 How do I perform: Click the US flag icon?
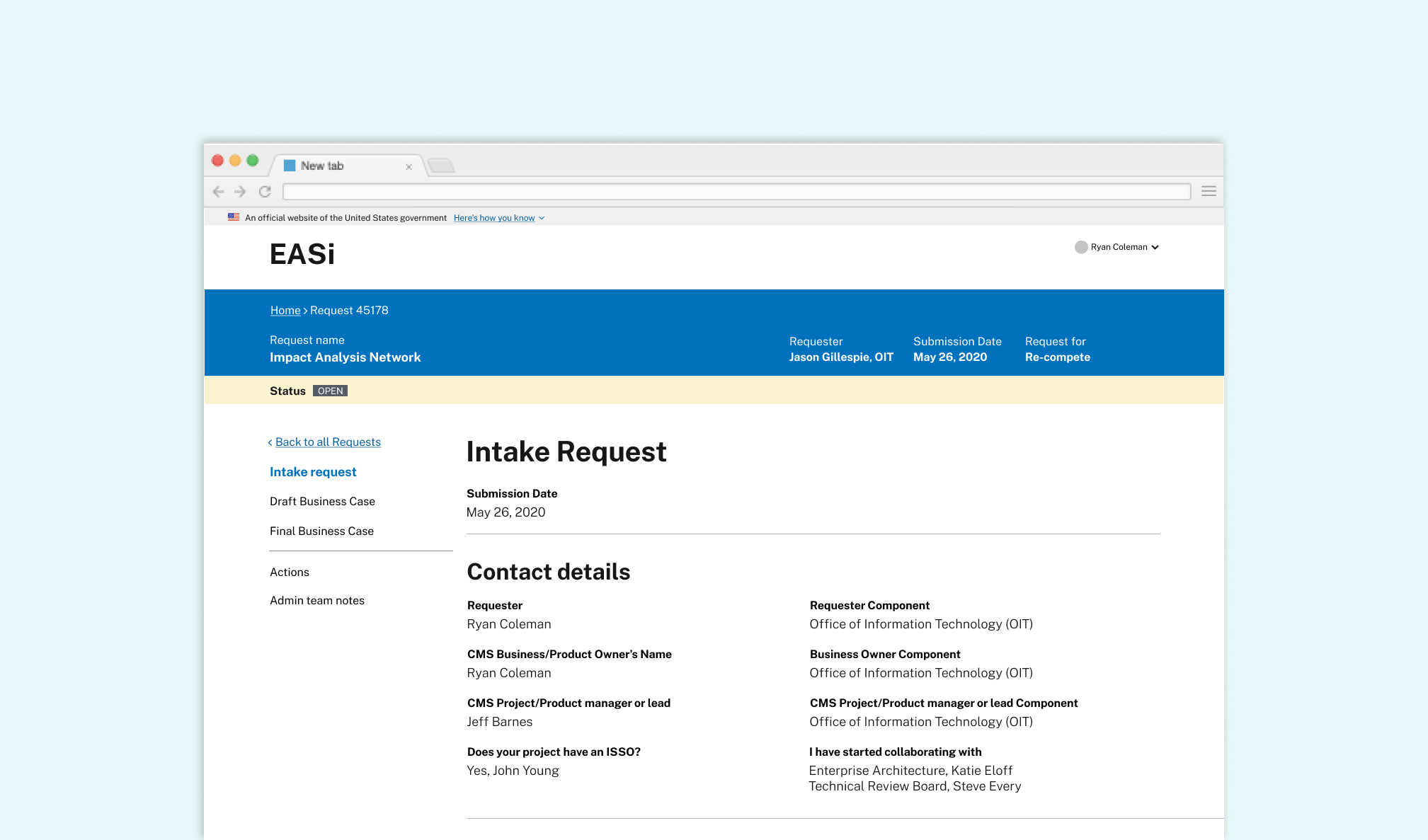click(234, 217)
